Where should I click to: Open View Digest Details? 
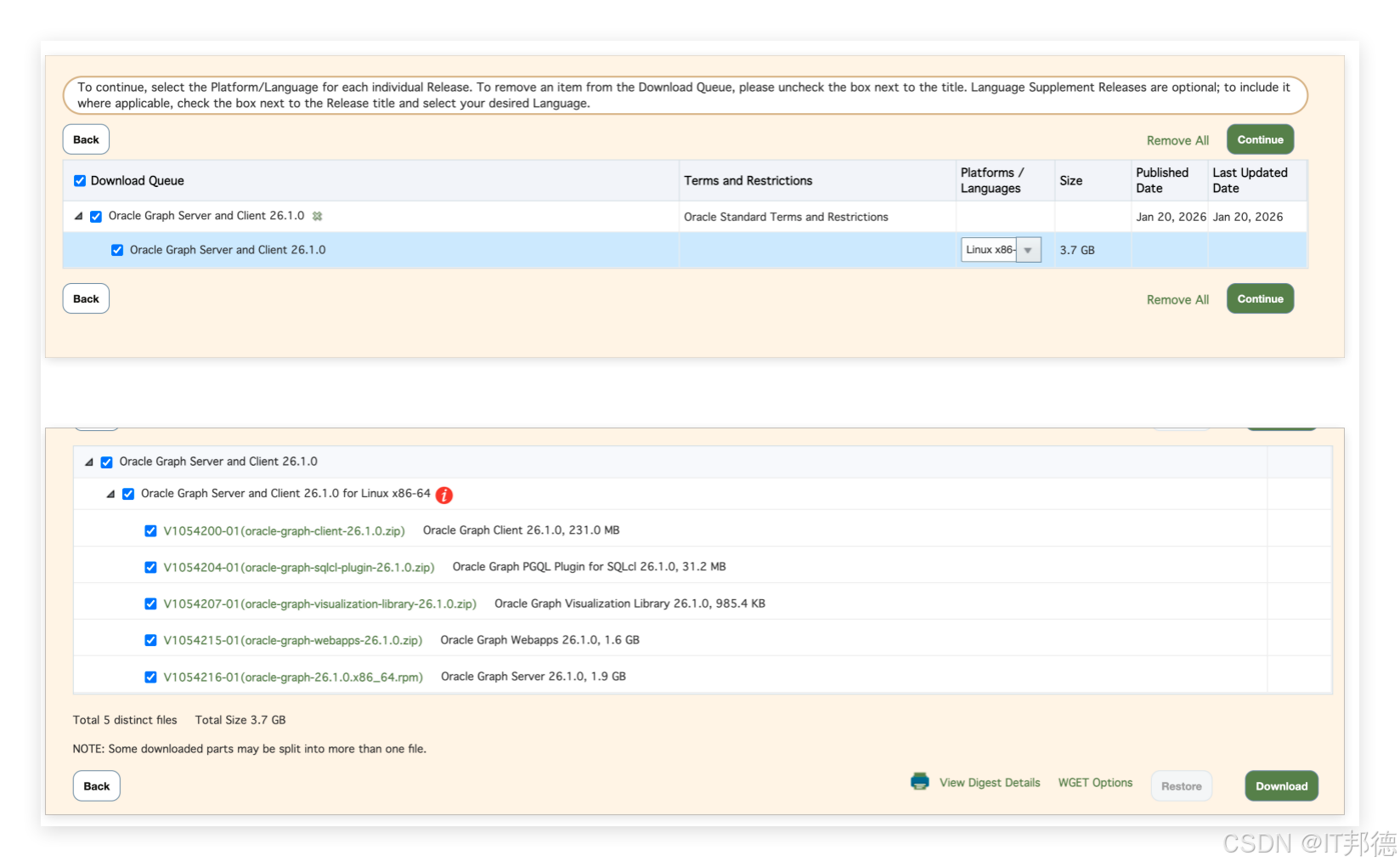pos(990,782)
